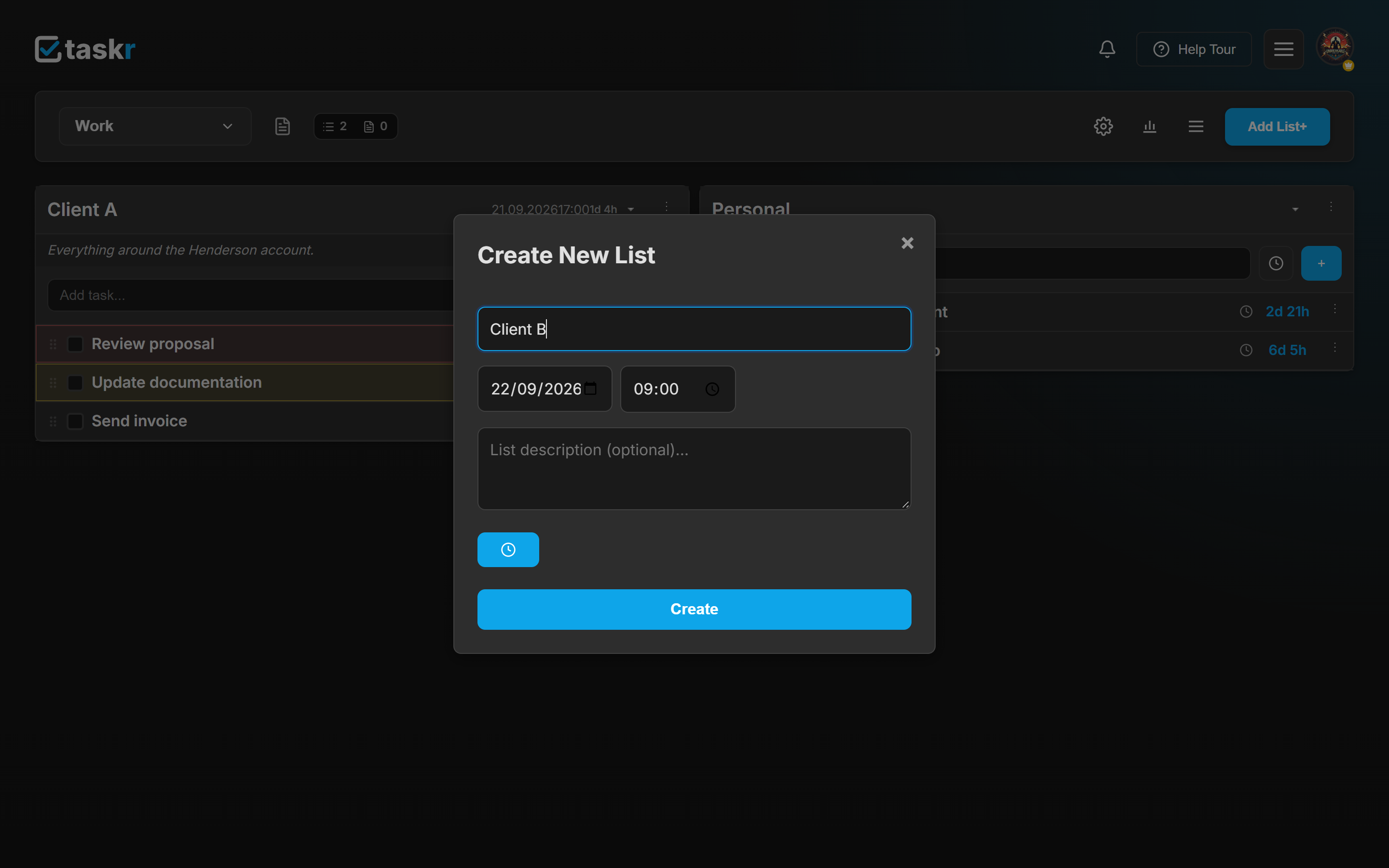
Task: Open the notifications bell
Action: click(x=1106, y=49)
